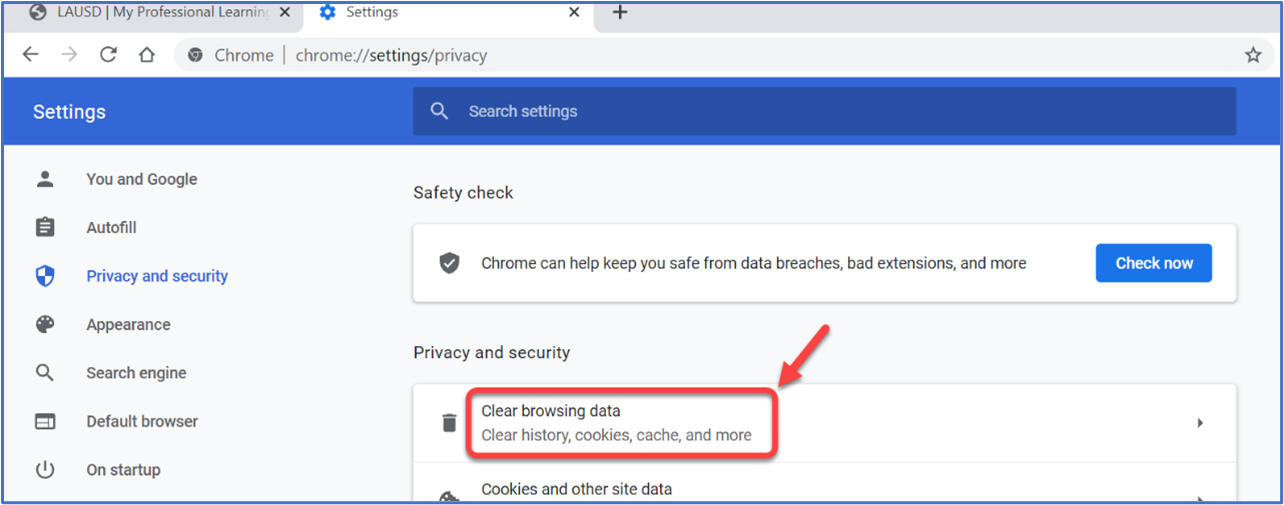Click the Check now button
Screen dimensions: 1284x505
(1154, 263)
